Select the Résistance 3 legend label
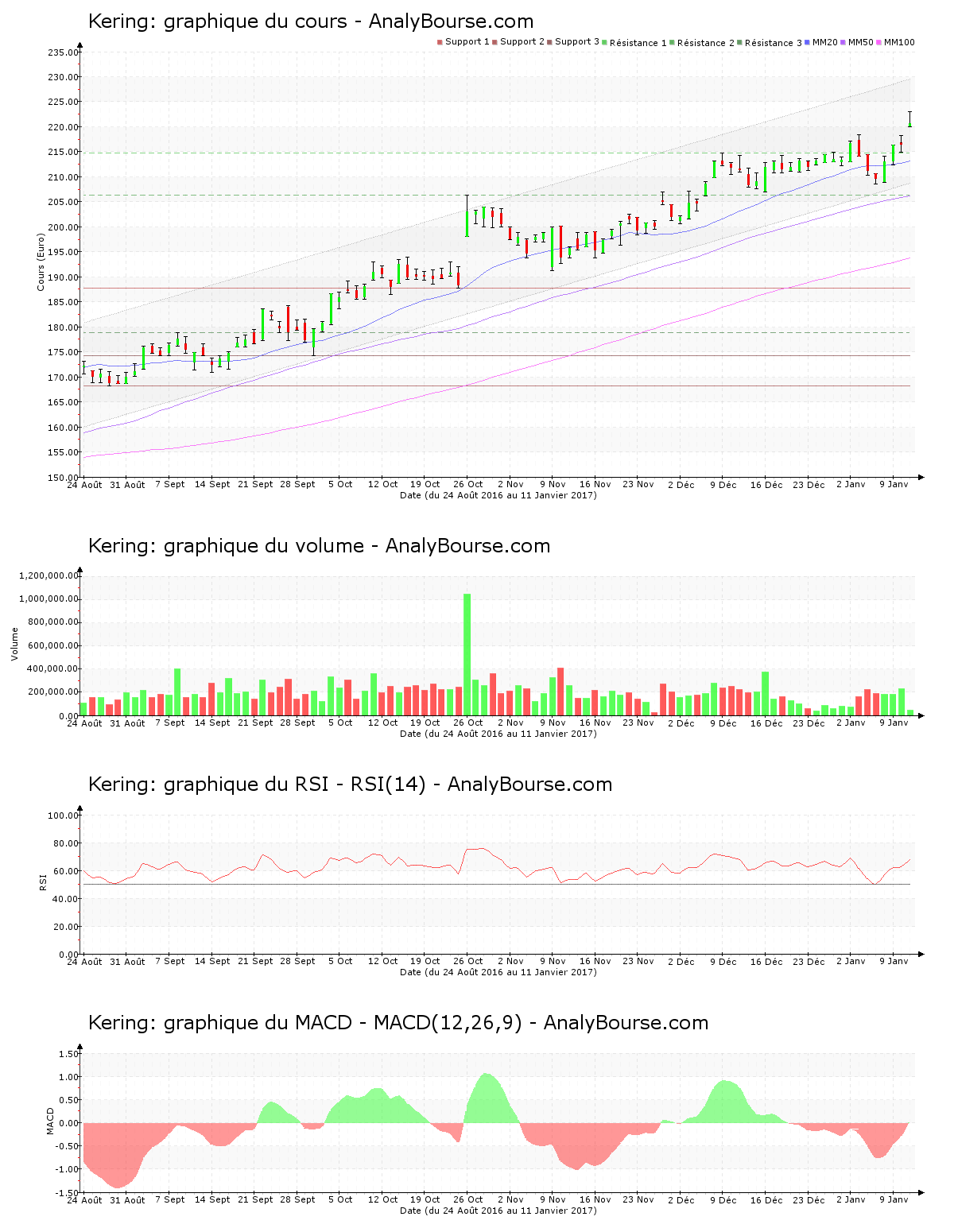 click(774, 43)
